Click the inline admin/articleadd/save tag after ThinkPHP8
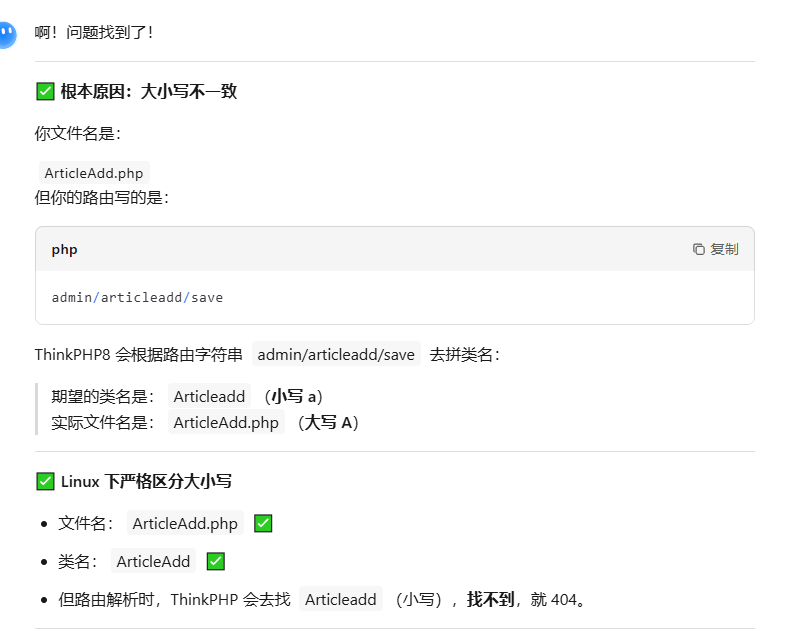This screenshot has width=790, height=632. point(335,354)
